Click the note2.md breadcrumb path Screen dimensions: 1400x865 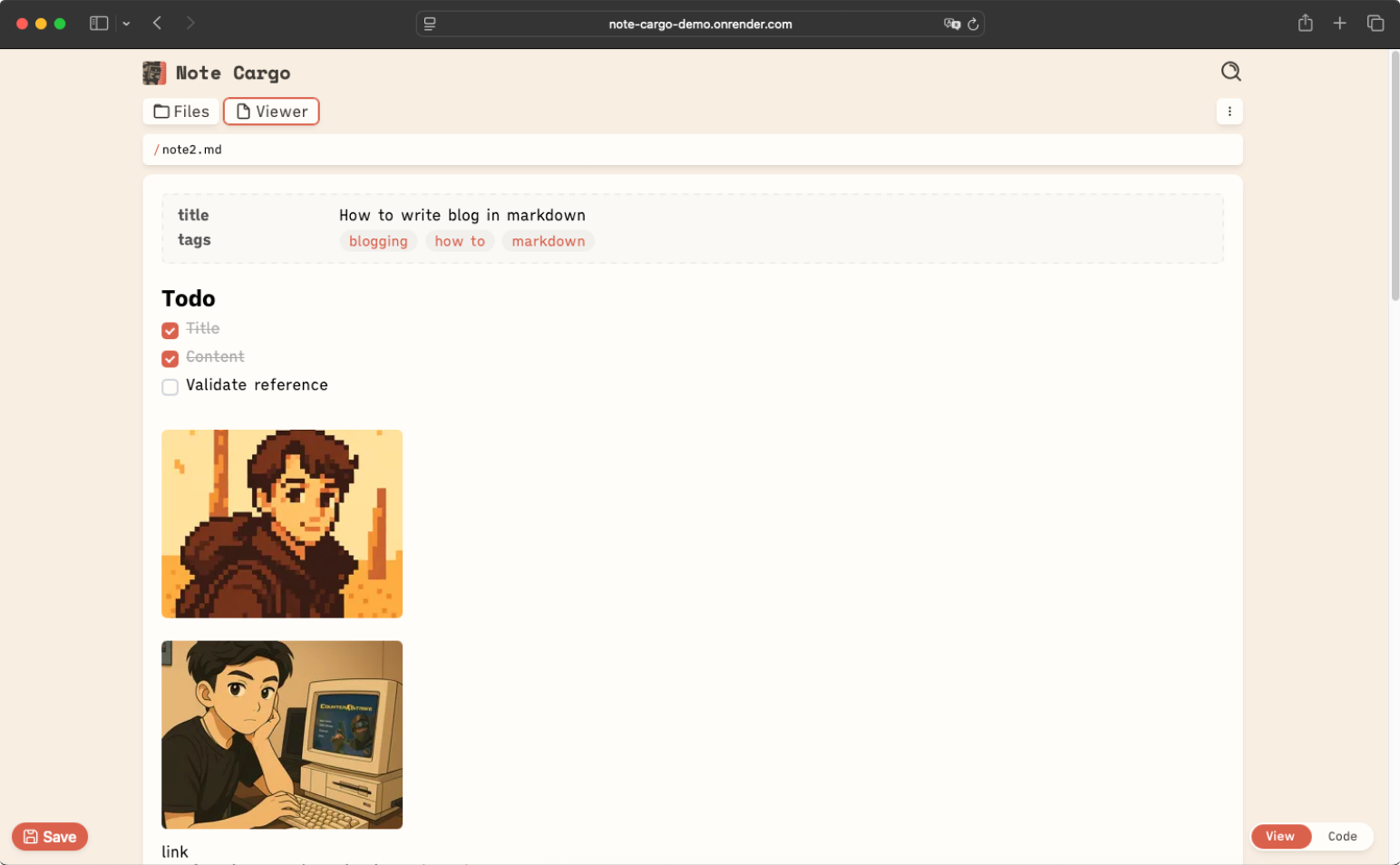pyautogui.click(x=191, y=150)
